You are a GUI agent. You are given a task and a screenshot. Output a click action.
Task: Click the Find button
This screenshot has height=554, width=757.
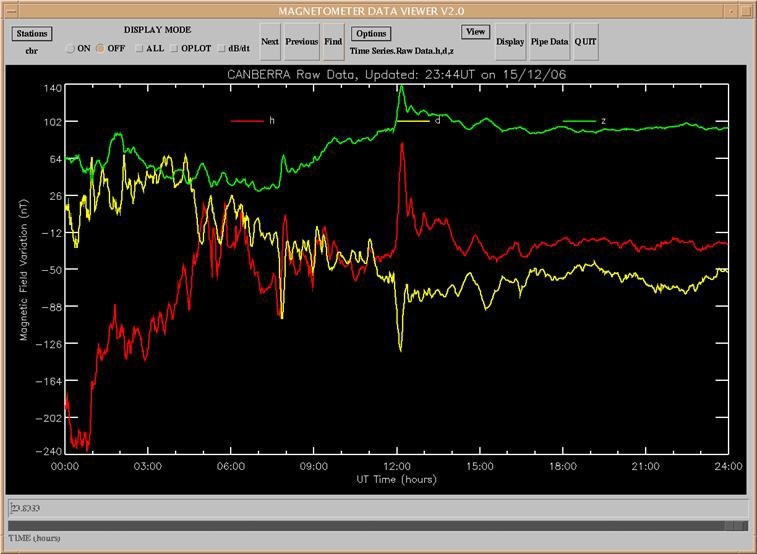333,42
